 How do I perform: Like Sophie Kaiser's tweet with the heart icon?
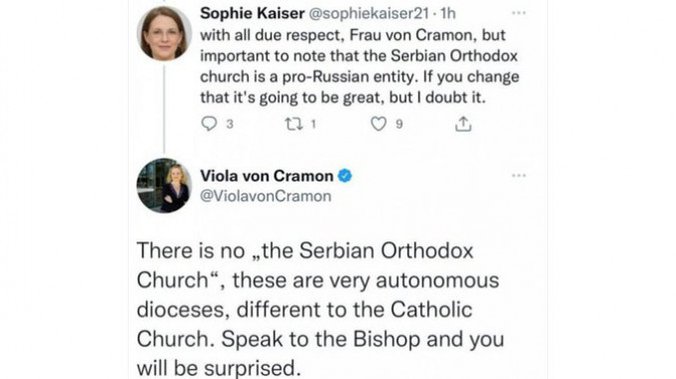tap(379, 124)
